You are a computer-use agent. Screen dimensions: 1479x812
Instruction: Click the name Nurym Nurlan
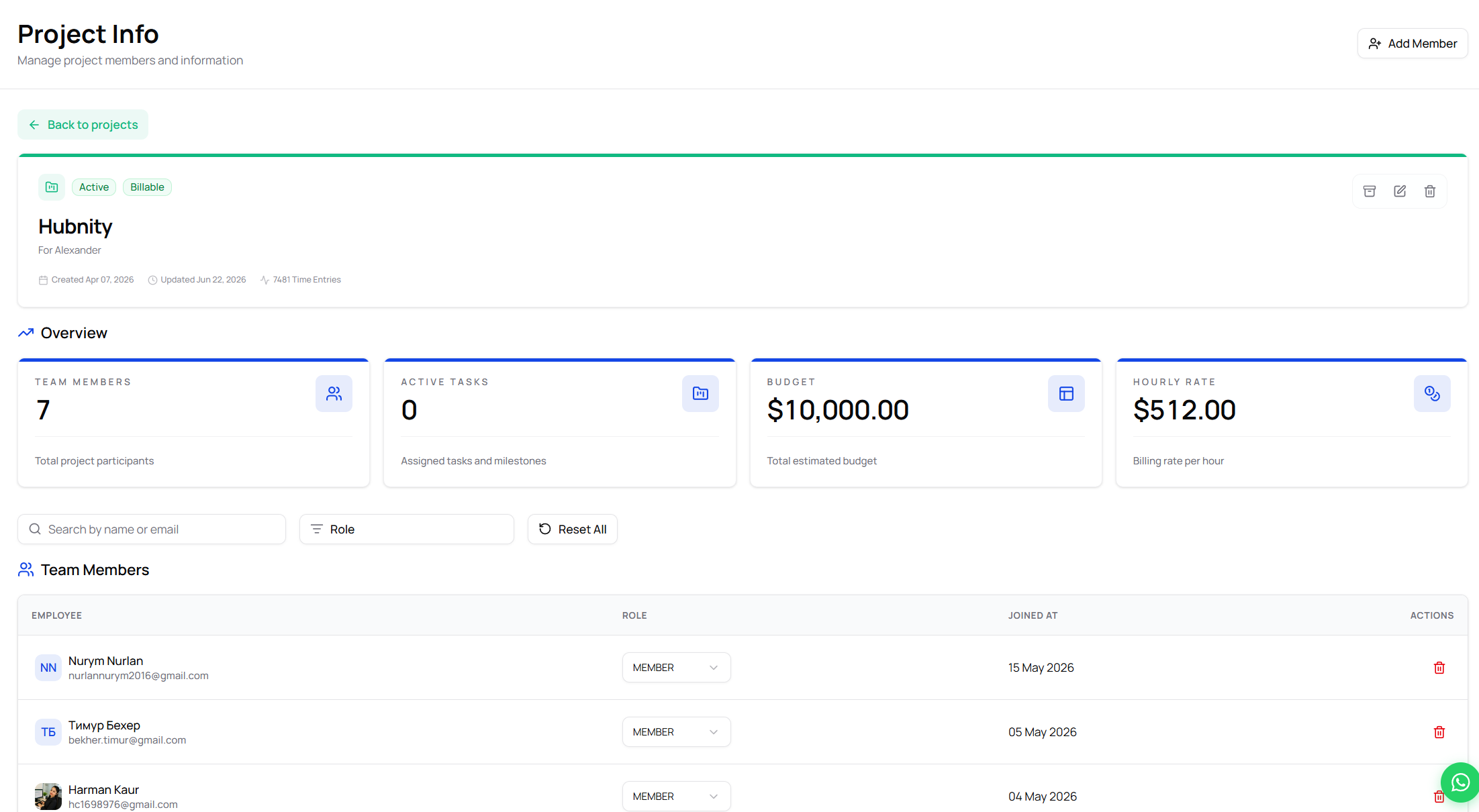pyautogui.click(x=105, y=661)
